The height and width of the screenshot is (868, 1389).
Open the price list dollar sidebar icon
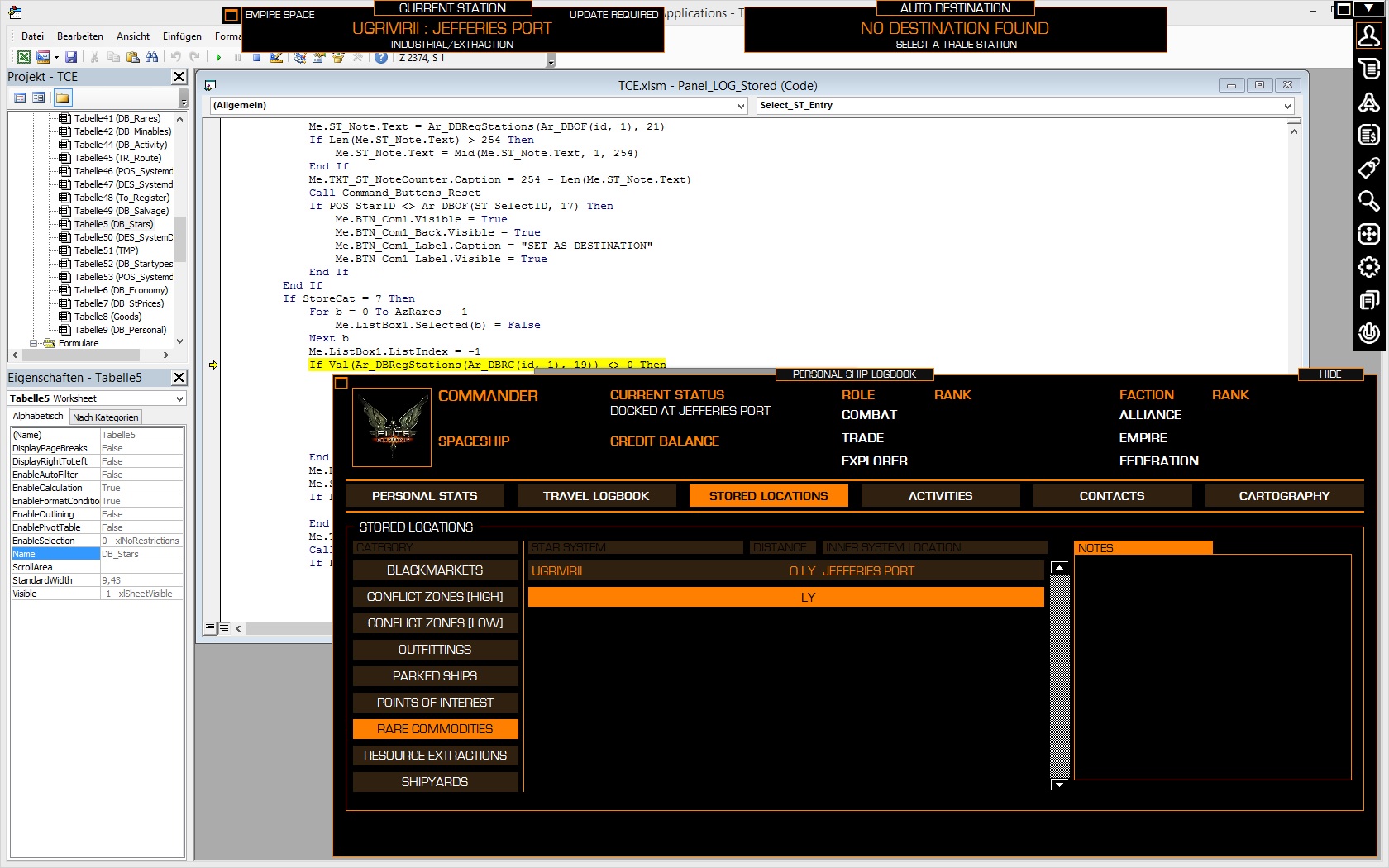tap(1369, 135)
